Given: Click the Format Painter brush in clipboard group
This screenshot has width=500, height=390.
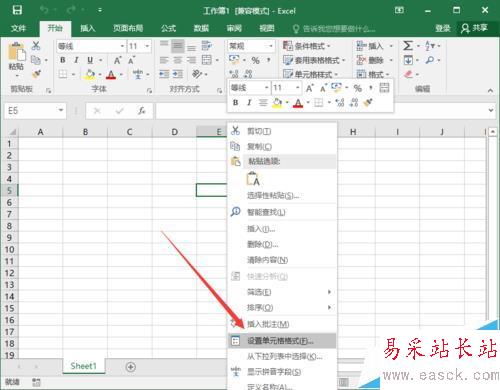Looking at the screenshot, I should tap(36, 74).
